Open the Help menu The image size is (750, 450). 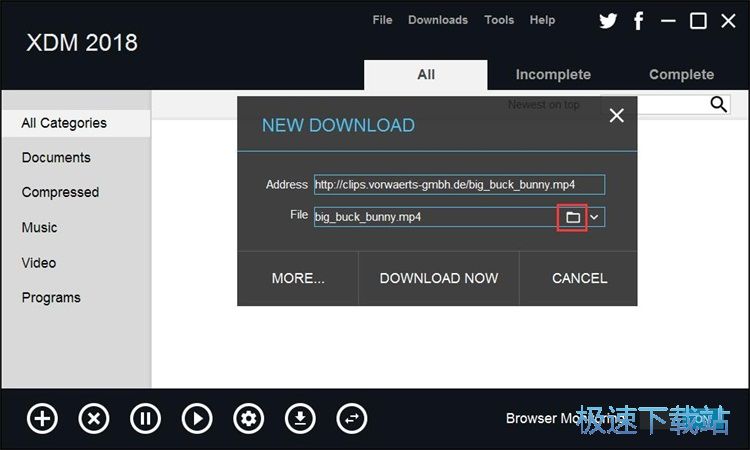[542, 20]
